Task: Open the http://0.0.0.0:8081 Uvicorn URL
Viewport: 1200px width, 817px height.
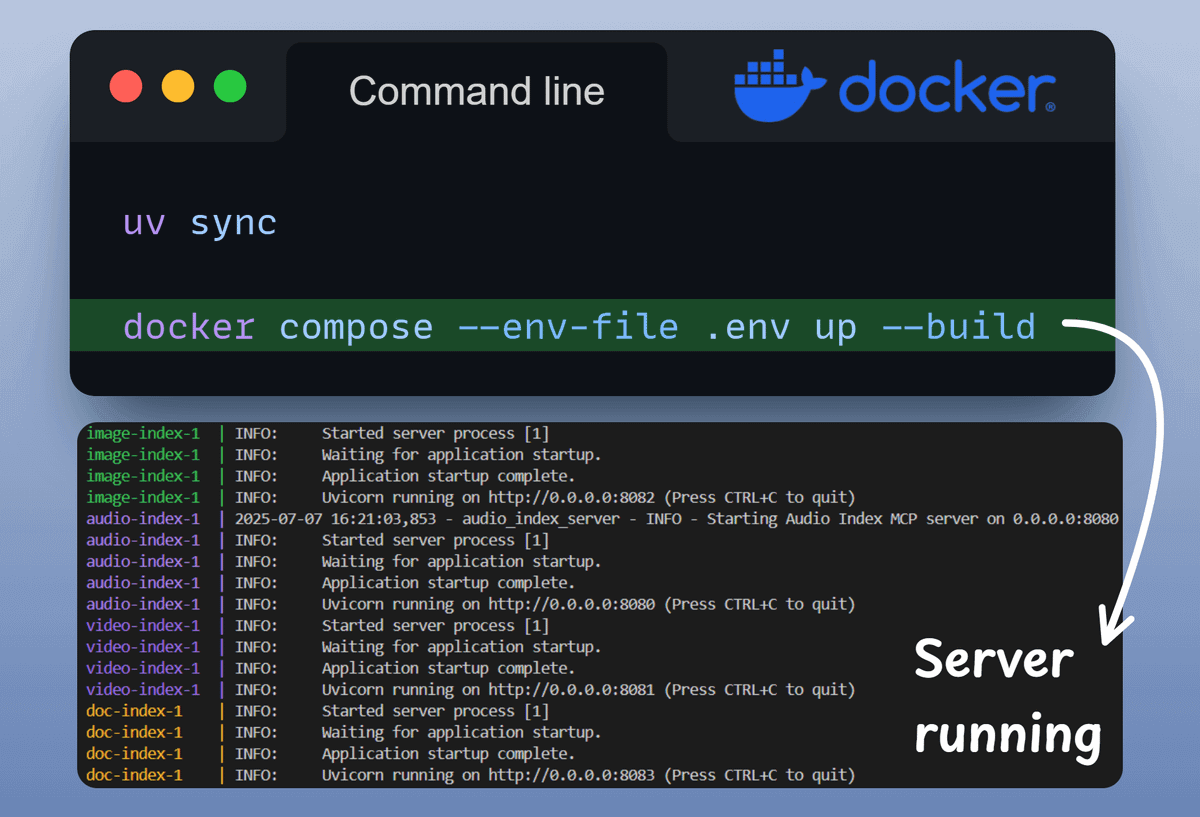Action: [x=572, y=689]
